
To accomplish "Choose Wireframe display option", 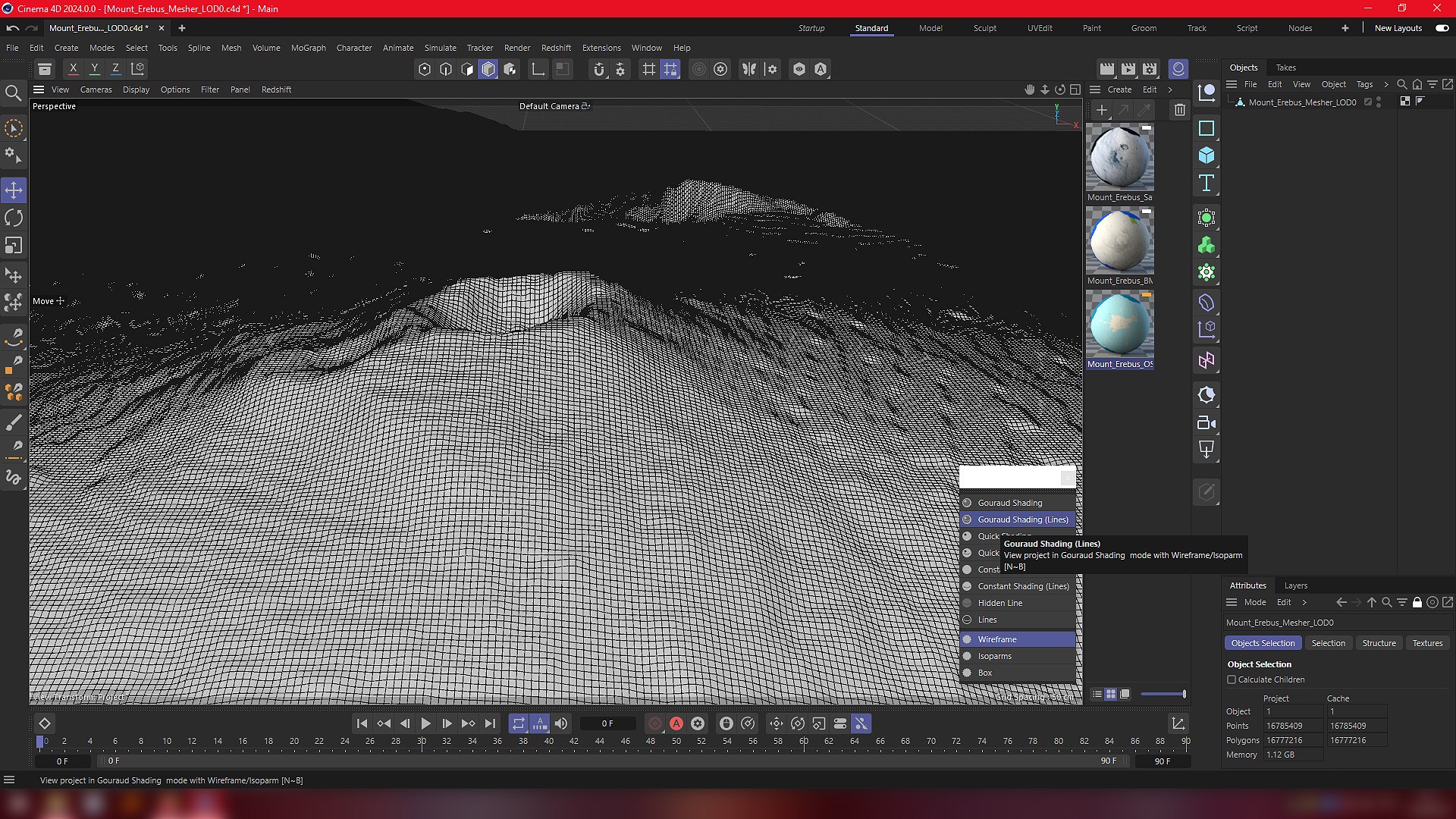I will coord(1018,639).
